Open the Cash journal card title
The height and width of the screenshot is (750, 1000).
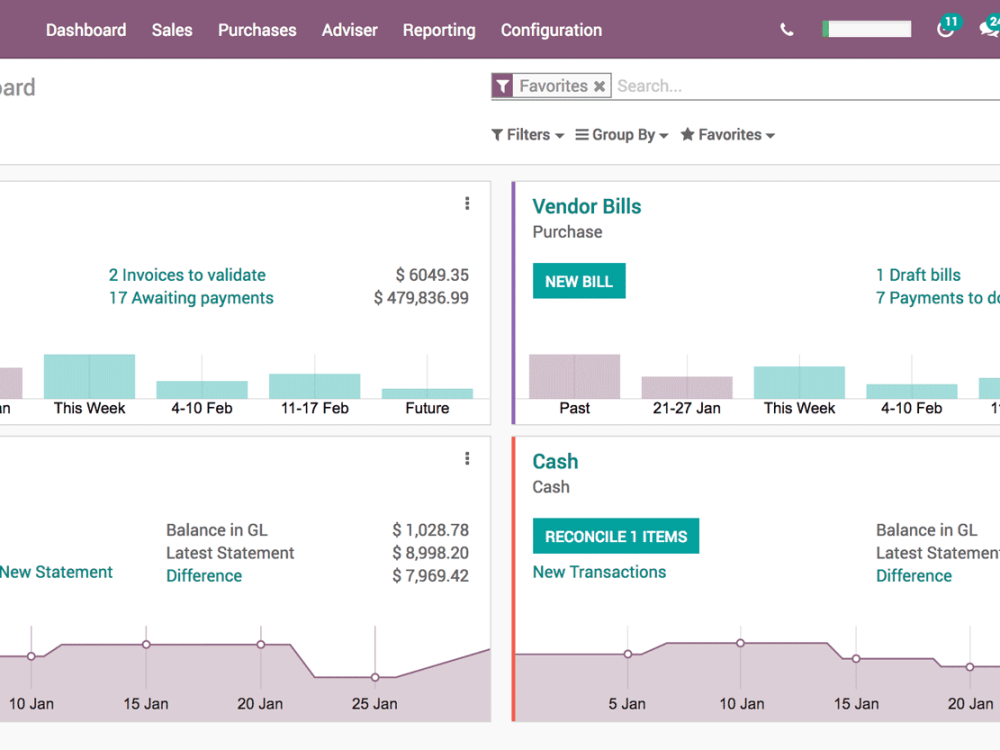click(x=555, y=462)
